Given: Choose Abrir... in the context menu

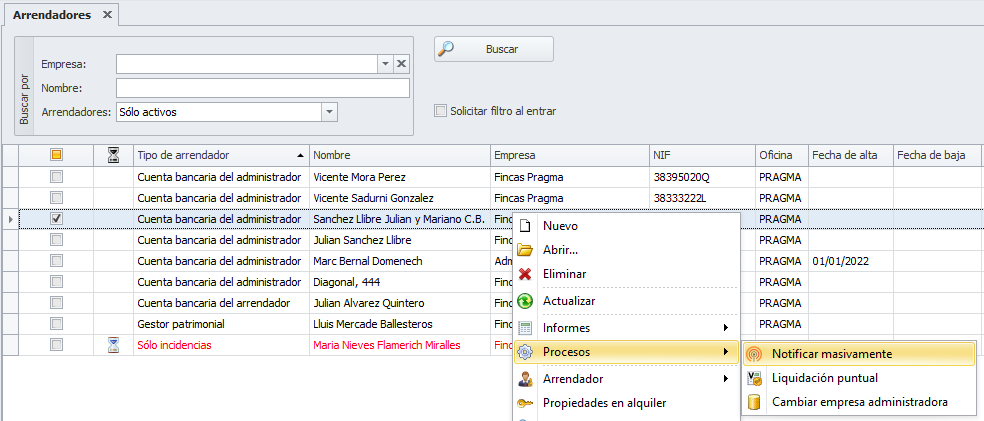Looking at the screenshot, I should [x=626, y=250].
